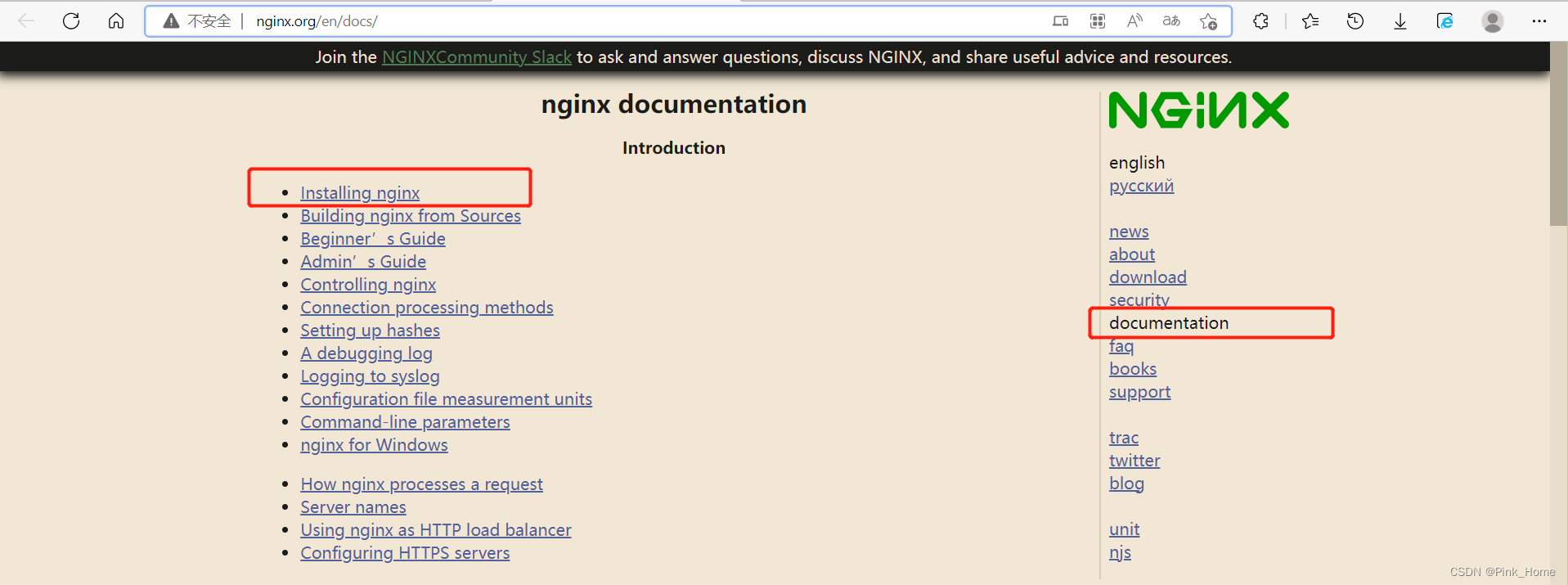Go to the security page in sidebar
This screenshot has width=1568, height=585.
[1139, 299]
